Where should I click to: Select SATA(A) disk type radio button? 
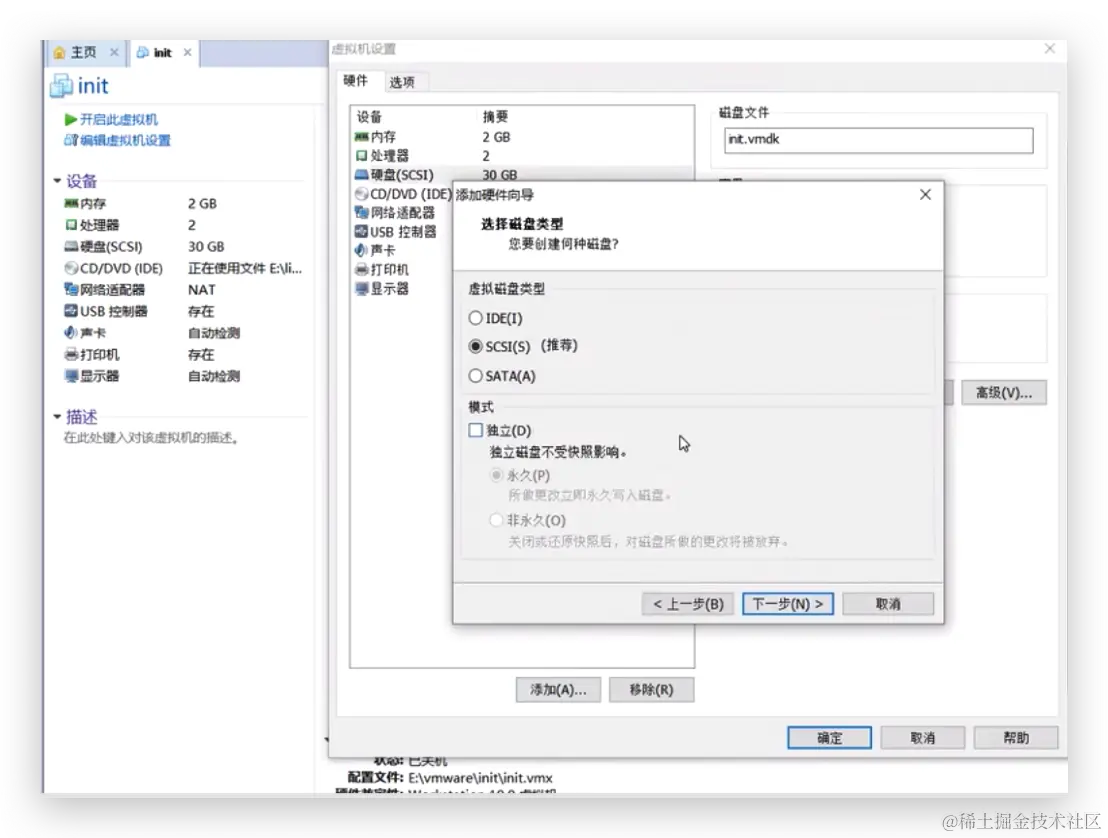[476, 376]
